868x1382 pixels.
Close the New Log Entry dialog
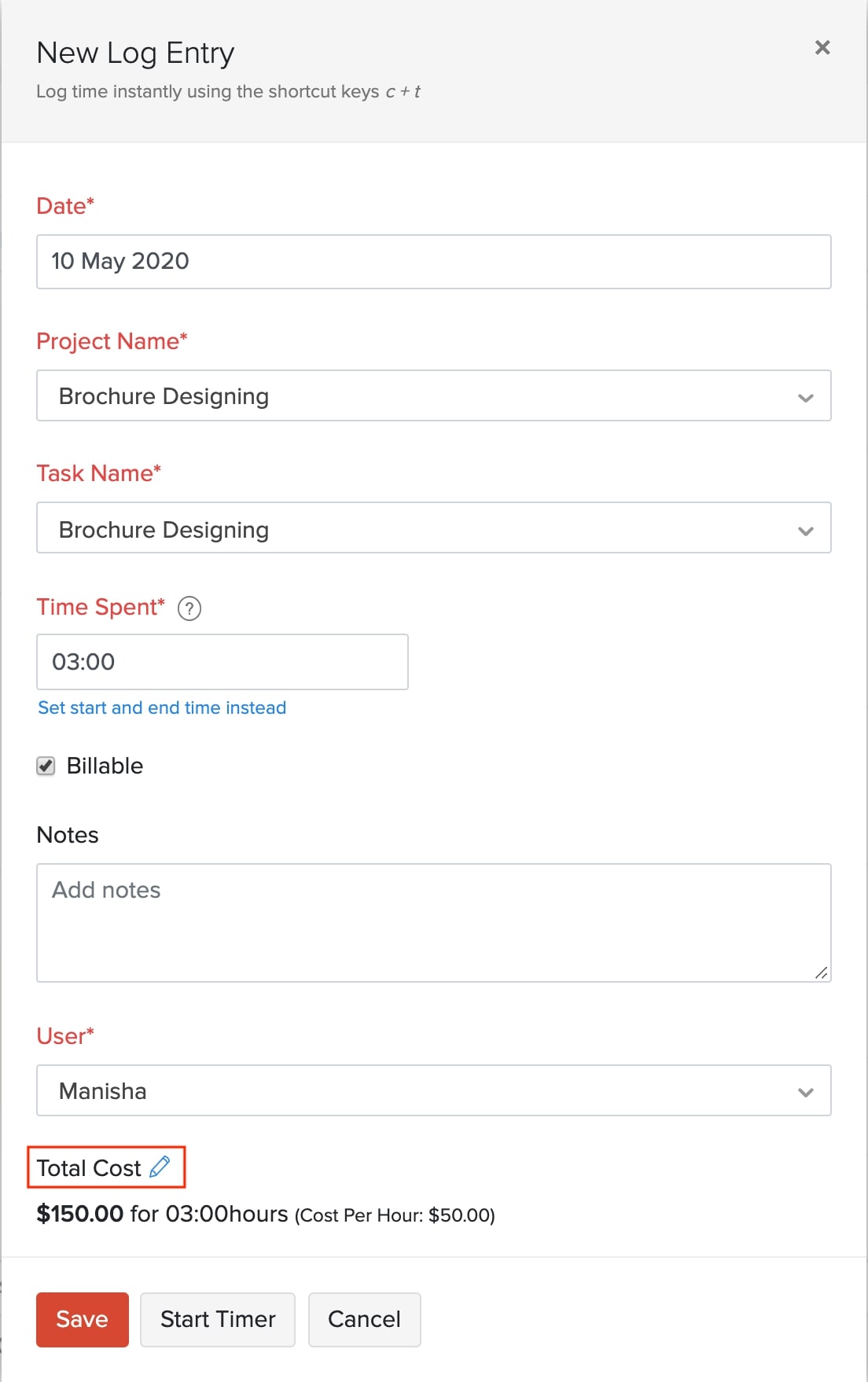[x=822, y=48]
